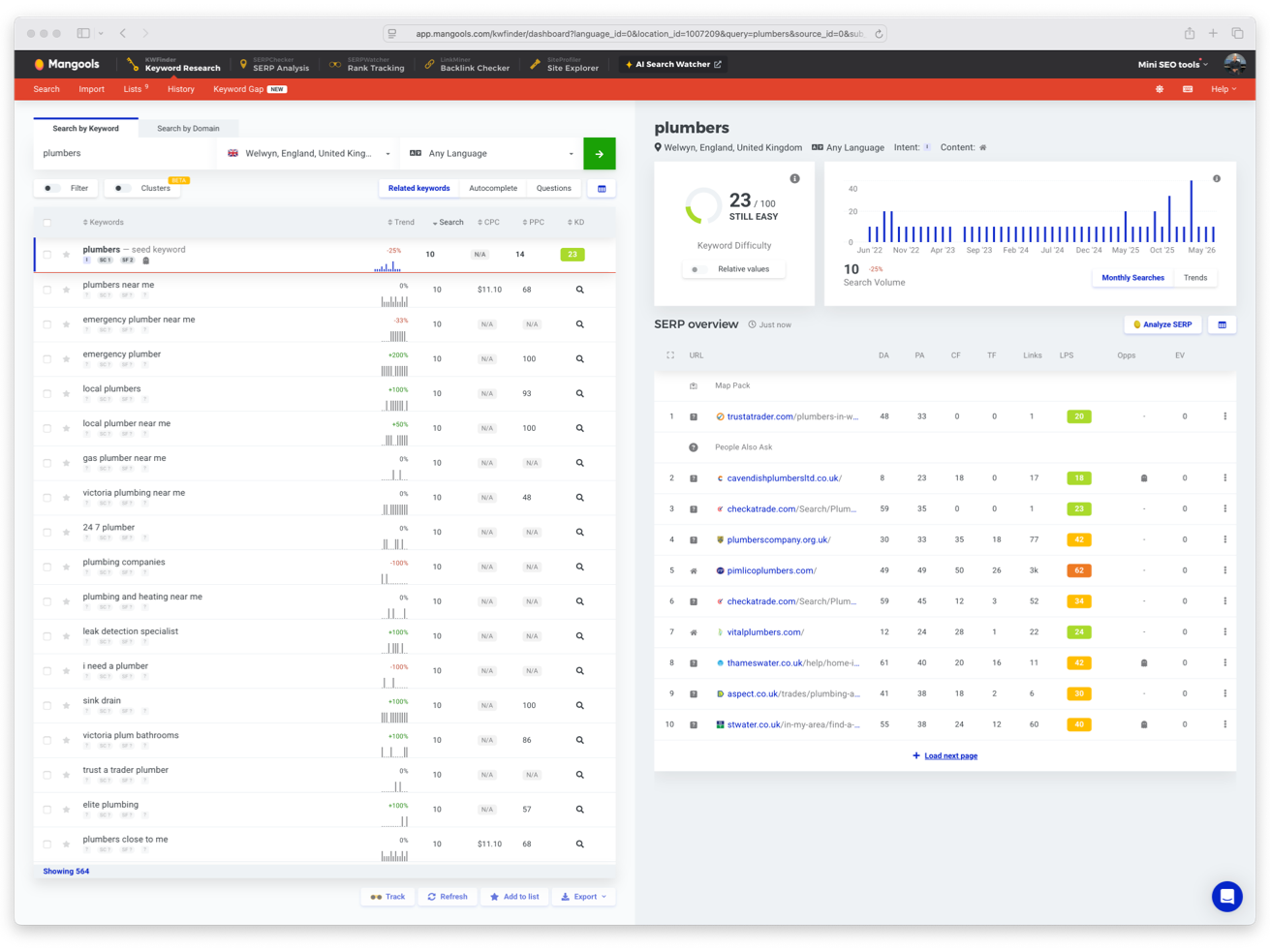Open the location dropdown Welwyn, England

coord(309,154)
